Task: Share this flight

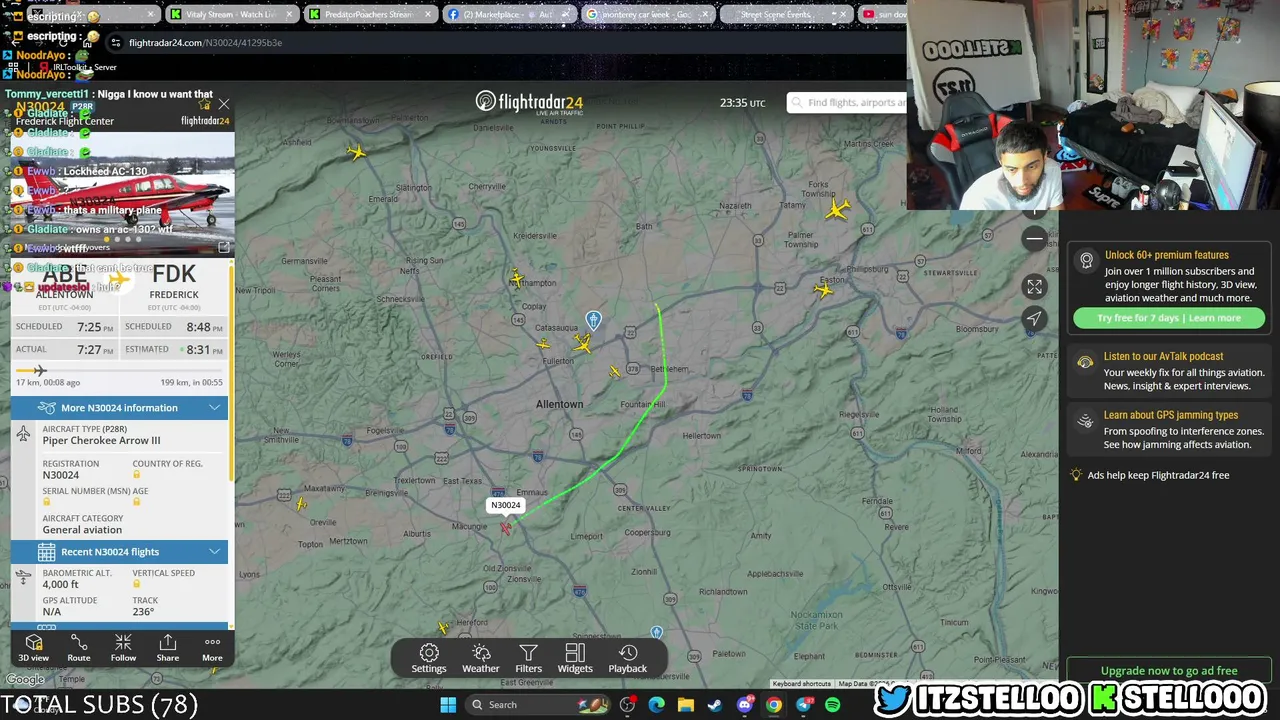Action: (x=168, y=648)
